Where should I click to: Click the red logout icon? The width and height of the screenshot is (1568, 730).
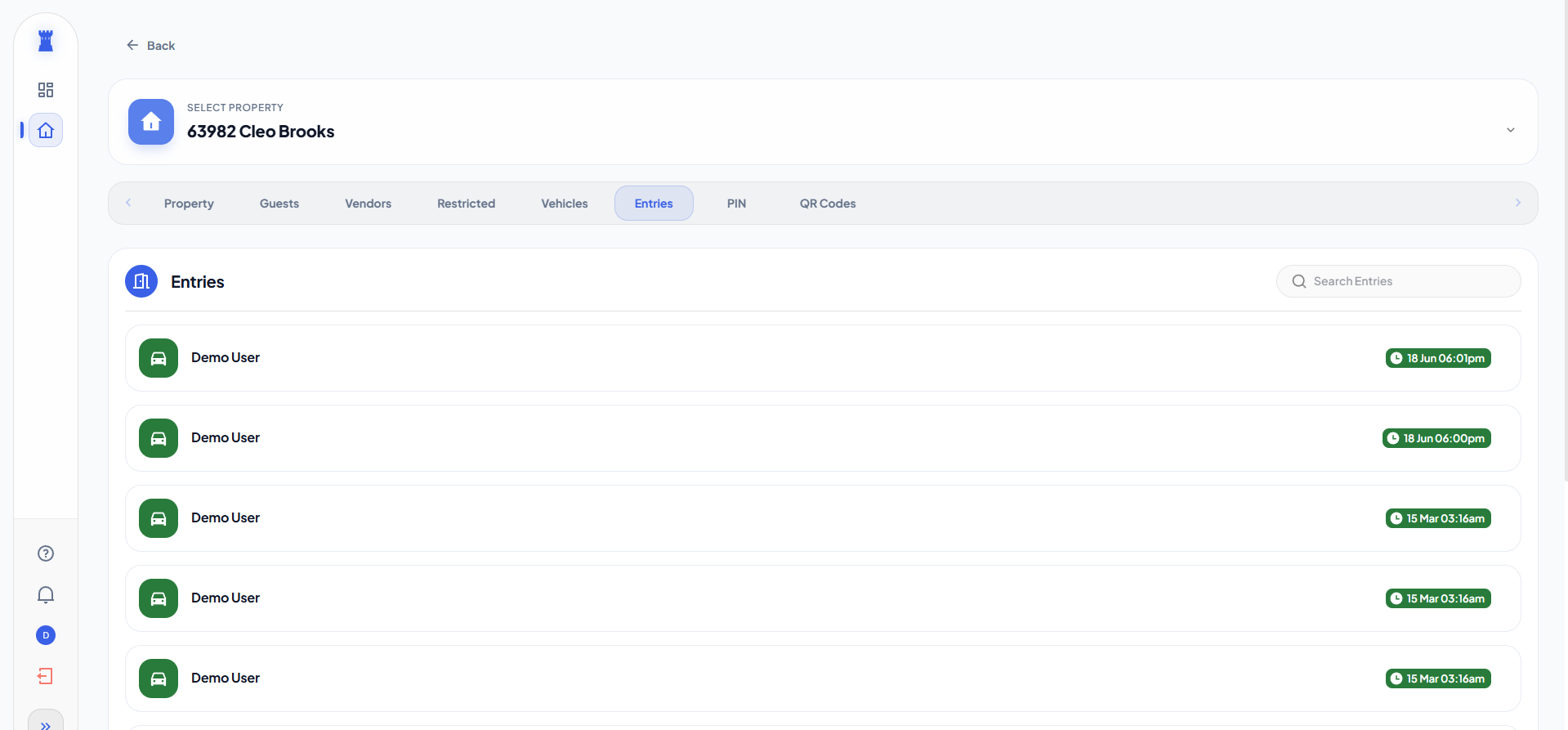pos(46,676)
